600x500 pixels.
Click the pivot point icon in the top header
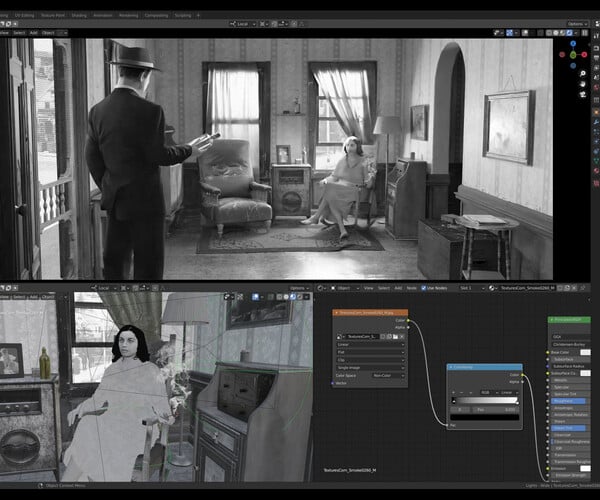point(264,24)
